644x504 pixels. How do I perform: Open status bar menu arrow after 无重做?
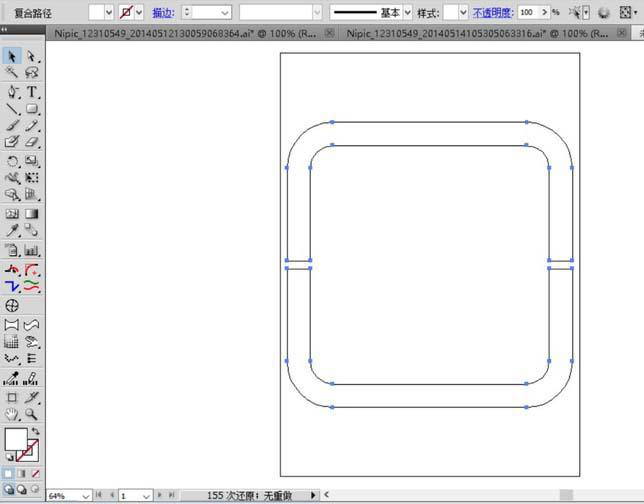tap(313, 495)
